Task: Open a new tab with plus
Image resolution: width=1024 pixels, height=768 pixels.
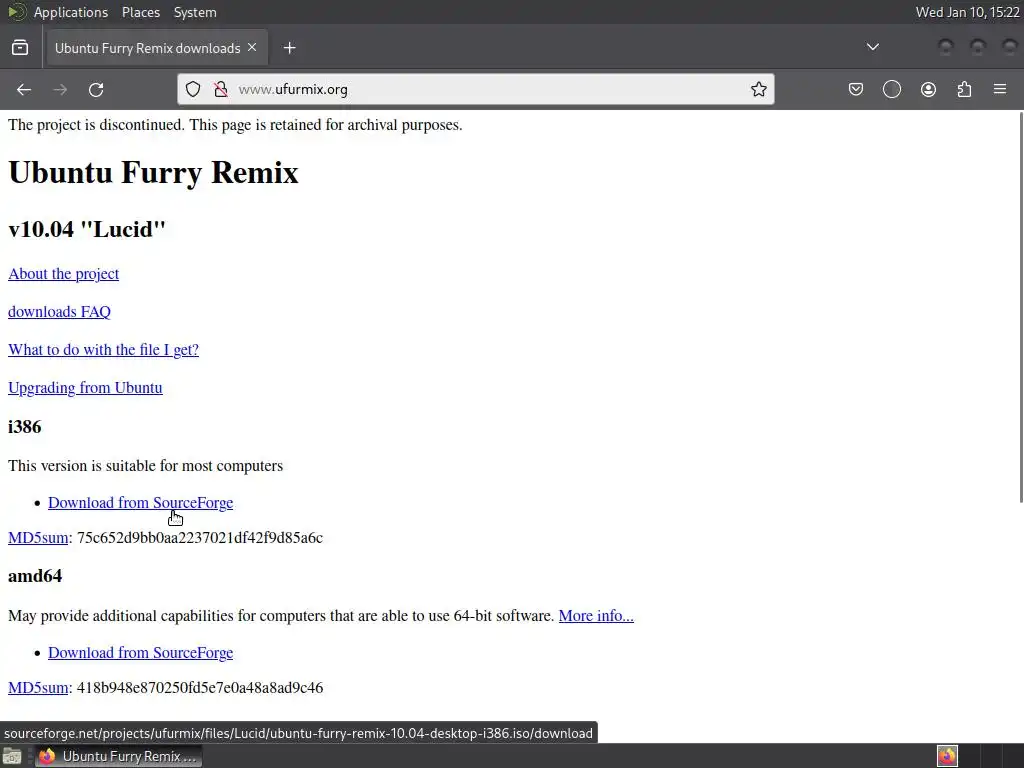Action: pos(289,48)
